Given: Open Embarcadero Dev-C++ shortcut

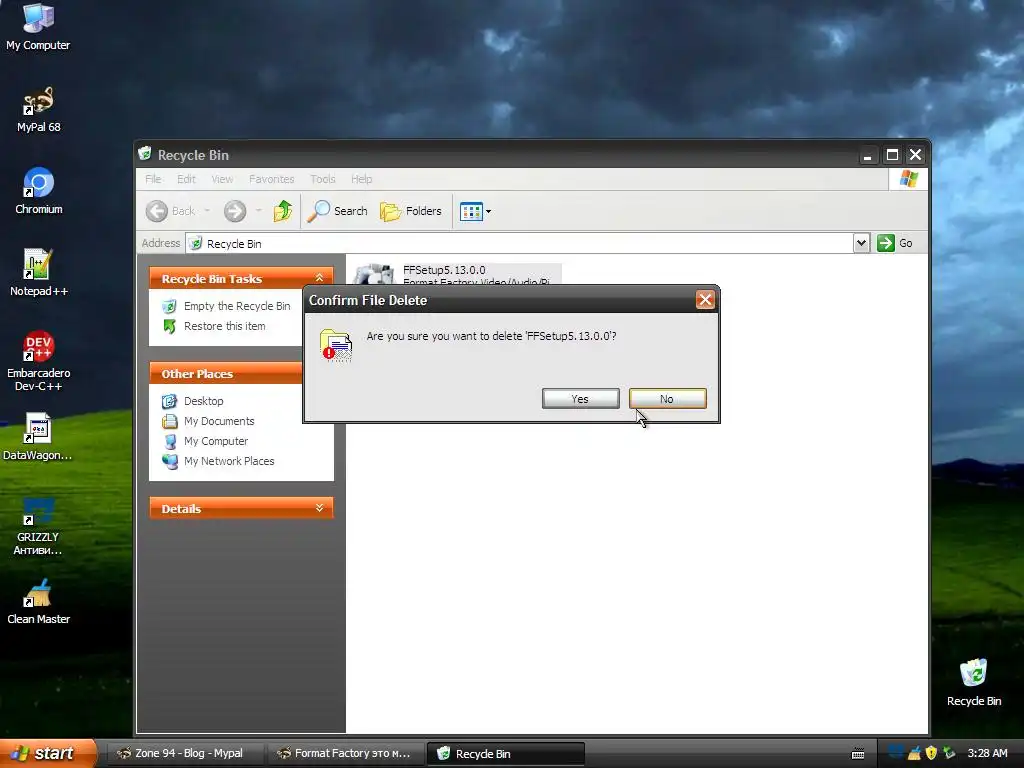Looking at the screenshot, I should coord(38,361).
